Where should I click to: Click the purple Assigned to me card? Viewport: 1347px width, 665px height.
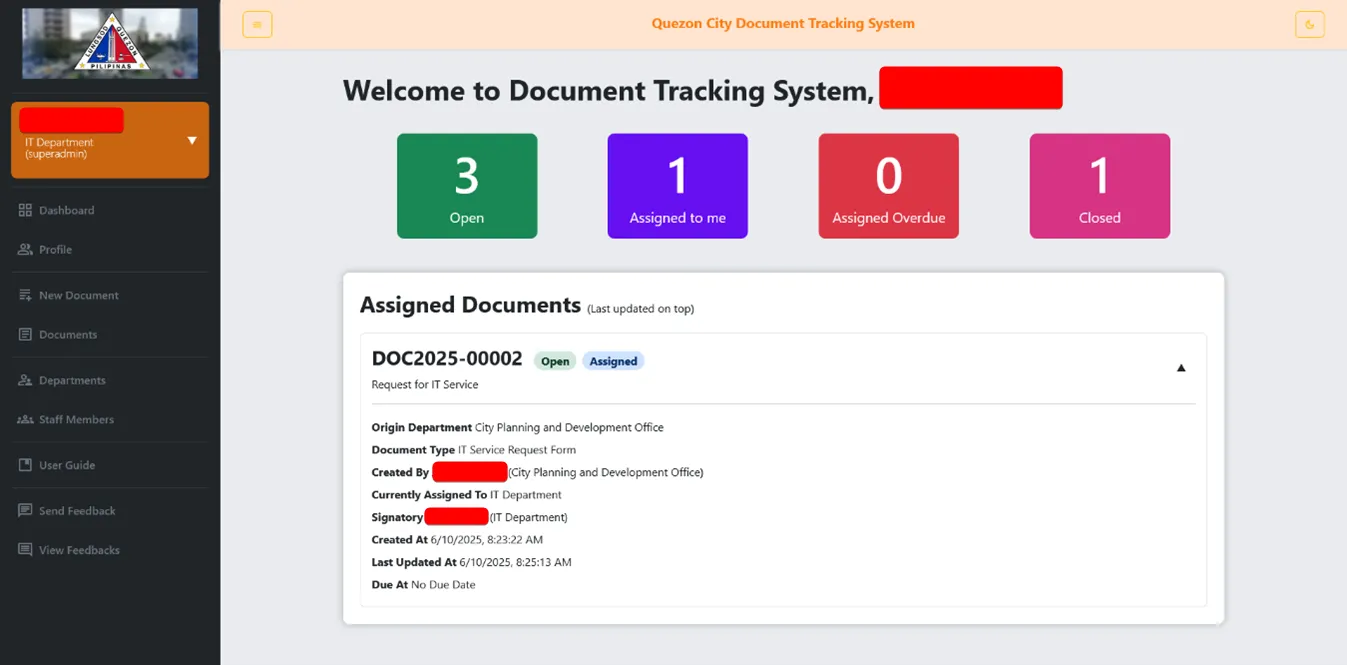click(678, 186)
